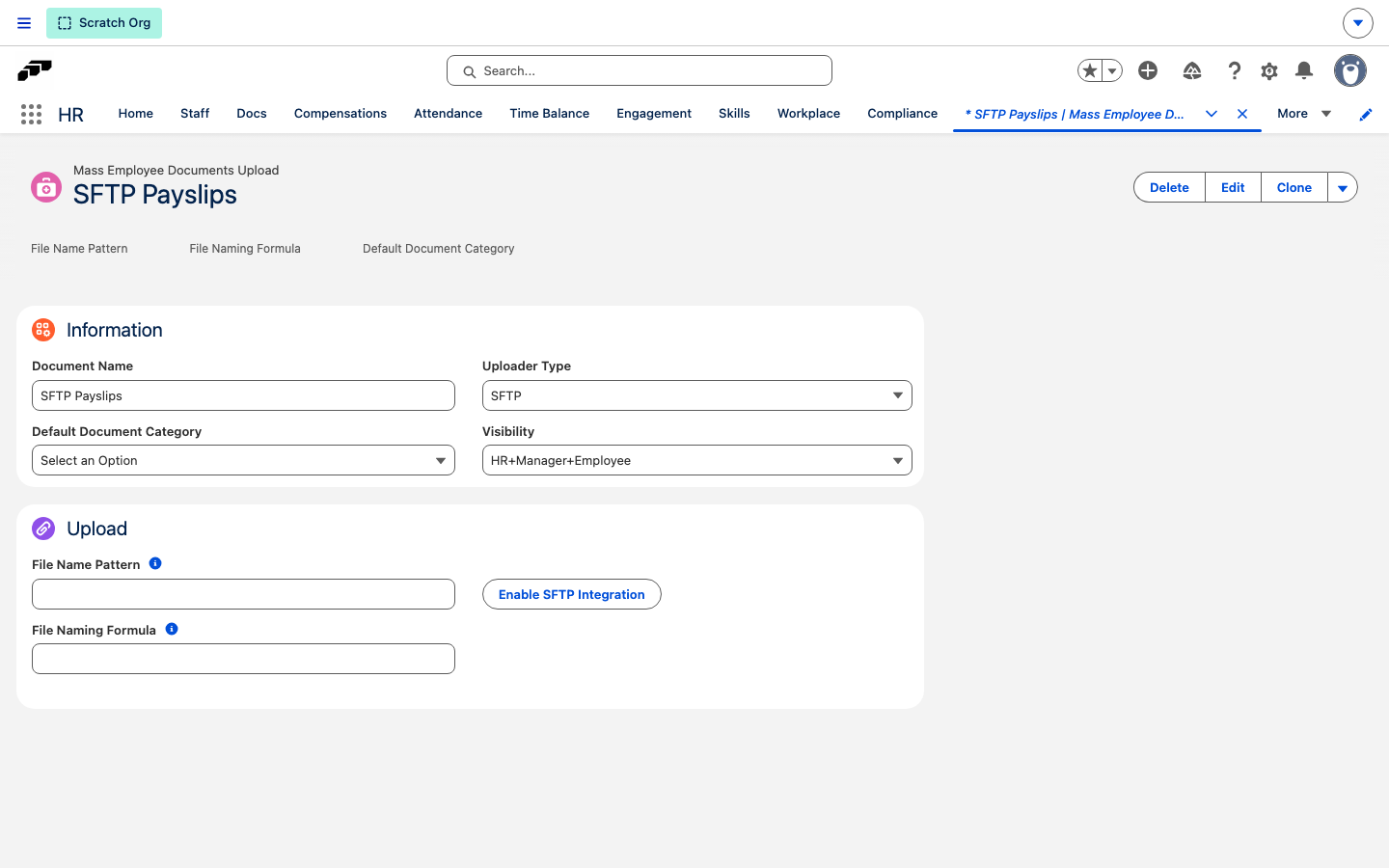Open the App Launcher grid

click(31, 114)
